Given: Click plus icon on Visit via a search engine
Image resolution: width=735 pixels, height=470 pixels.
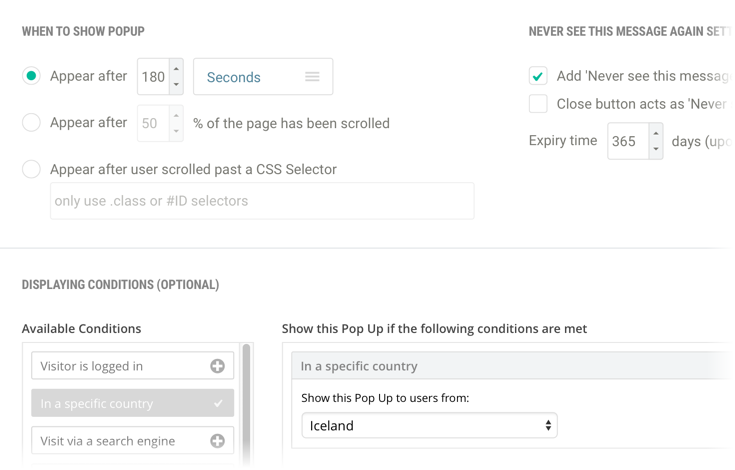Looking at the screenshot, I should pos(217,440).
